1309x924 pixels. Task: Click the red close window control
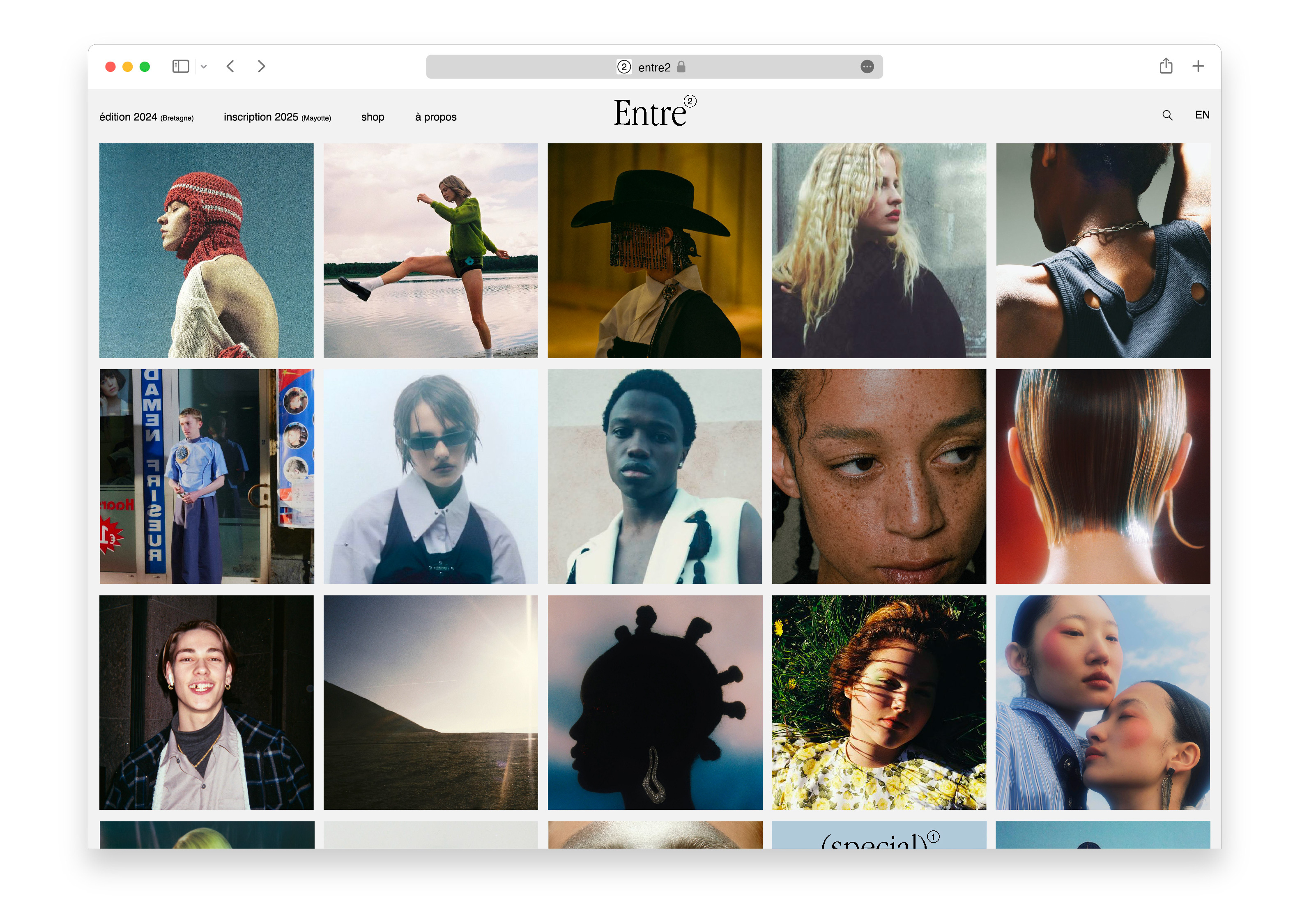click(110, 66)
